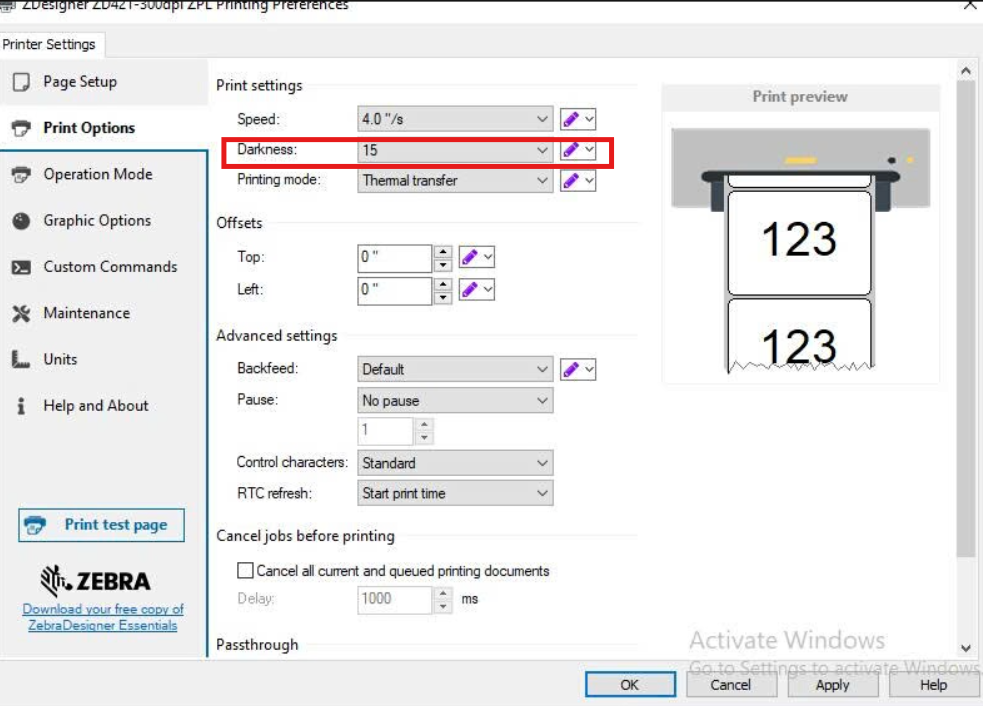Click the Maintenance tools icon
Image resolution: width=983 pixels, height=706 pixels.
tap(21, 313)
